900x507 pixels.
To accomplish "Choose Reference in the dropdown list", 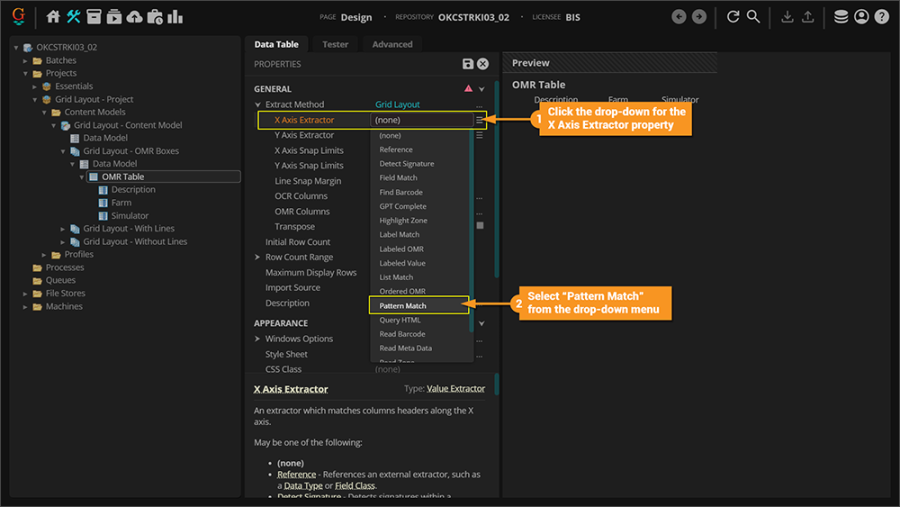I will tap(396, 149).
